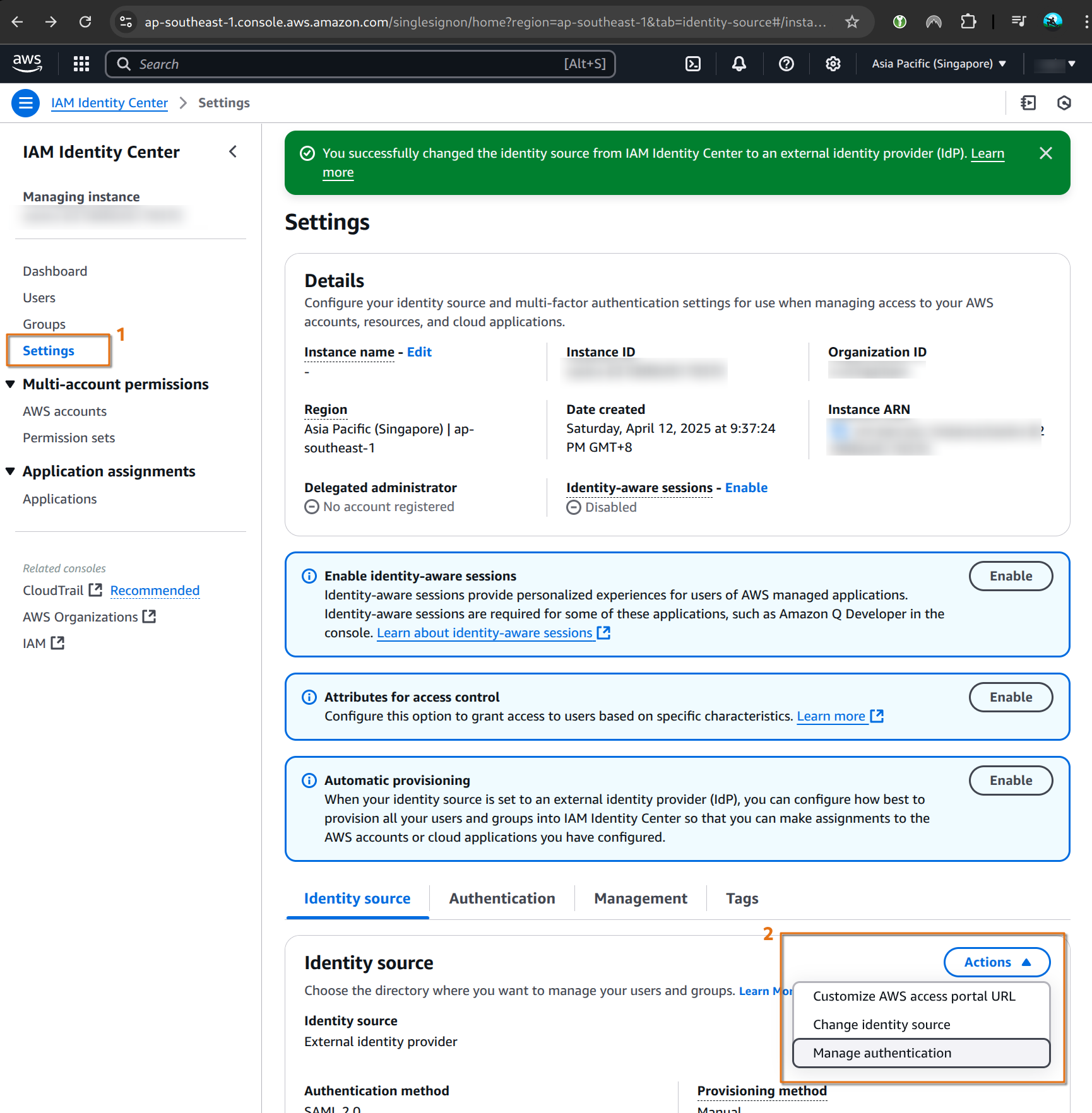This screenshot has height=1113, width=1092.
Task: Click info icon for Automatic provisioning
Action: (309, 780)
